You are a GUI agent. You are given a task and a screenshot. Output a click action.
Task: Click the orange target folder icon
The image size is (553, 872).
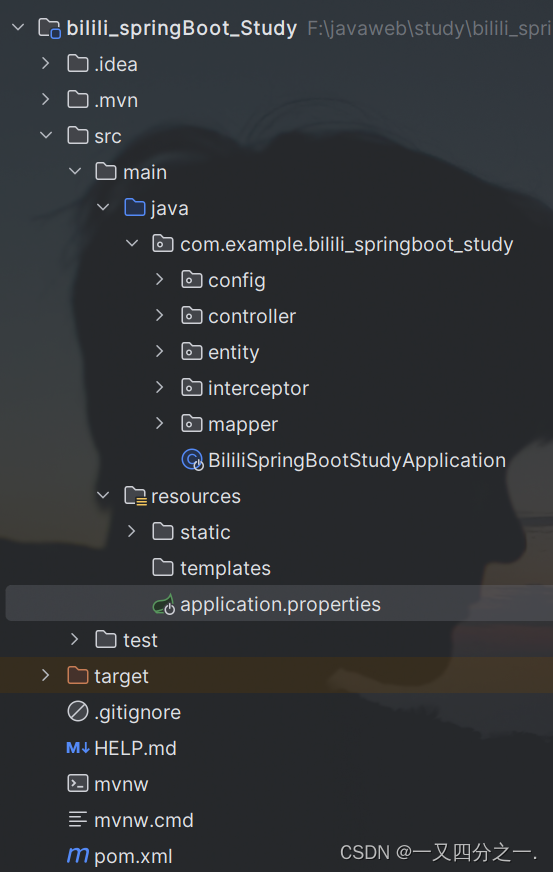pyautogui.click(x=78, y=675)
